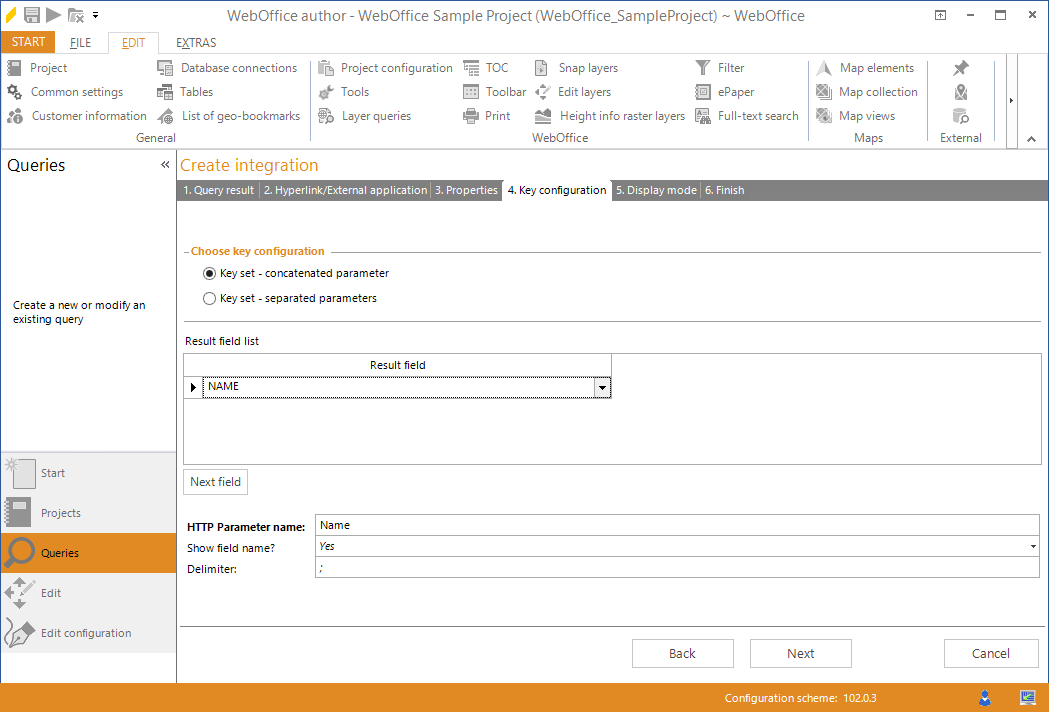Switch to the EXTRAS tab
This screenshot has width=1049, height=712.
click(x=195, y=42)
